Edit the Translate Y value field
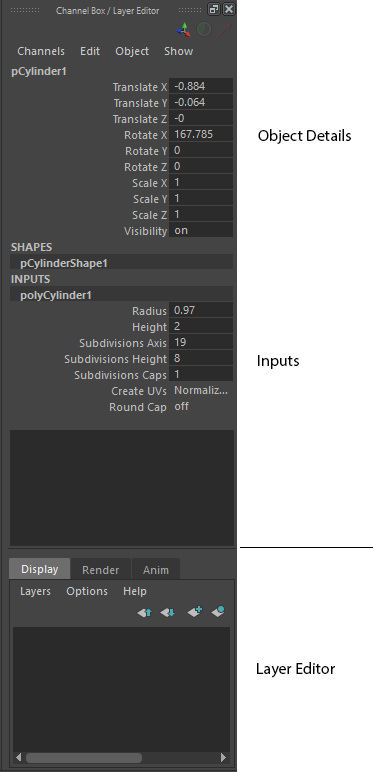The width and height of the screenshot is (373, 772). (201, 102)
